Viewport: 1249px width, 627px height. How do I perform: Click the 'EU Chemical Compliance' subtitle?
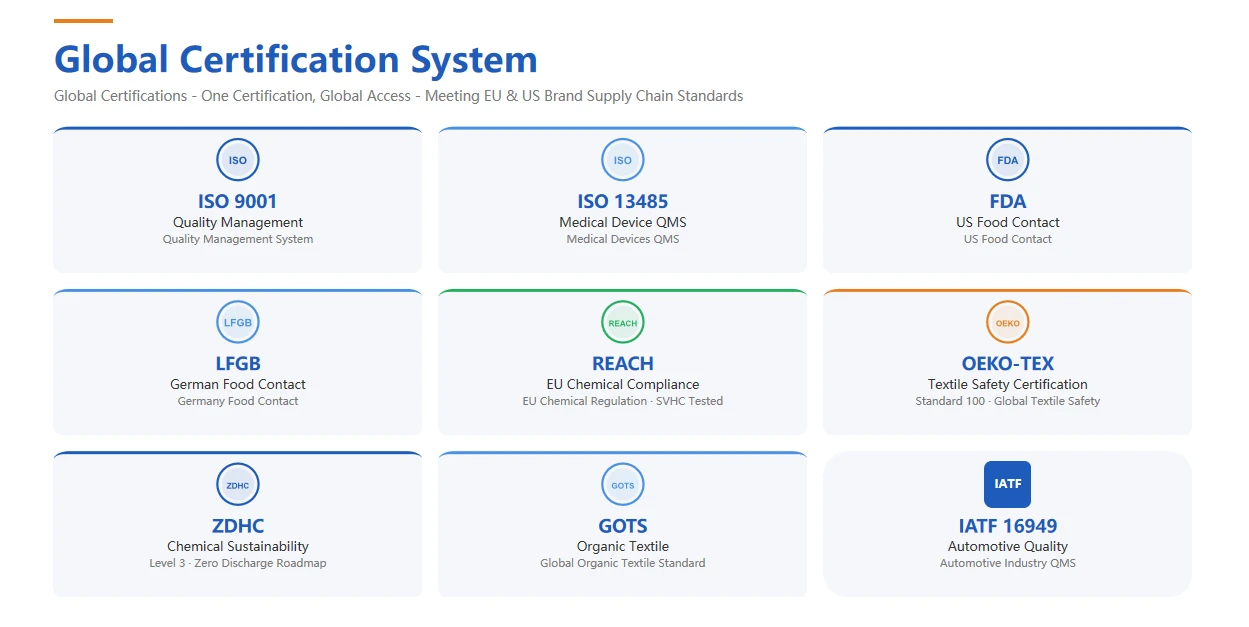[x=623, y=384]
